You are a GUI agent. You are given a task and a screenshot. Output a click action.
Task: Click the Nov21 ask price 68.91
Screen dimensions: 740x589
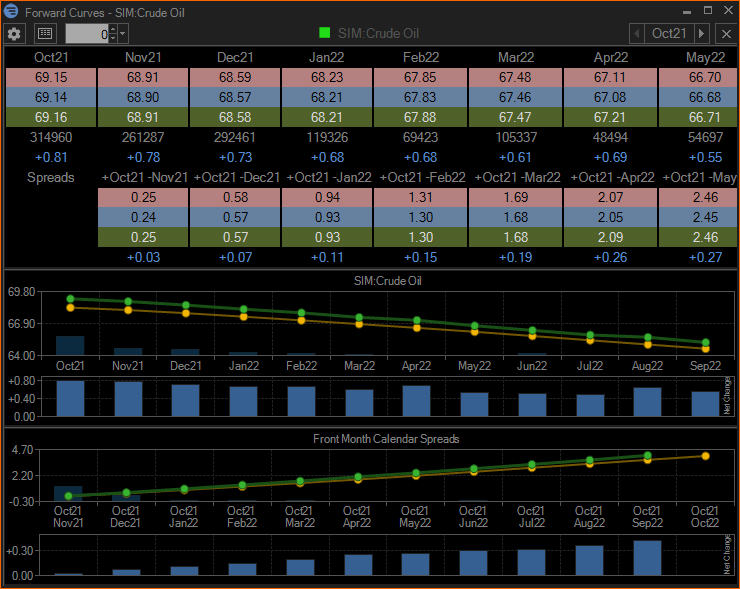tap(143, 76)
